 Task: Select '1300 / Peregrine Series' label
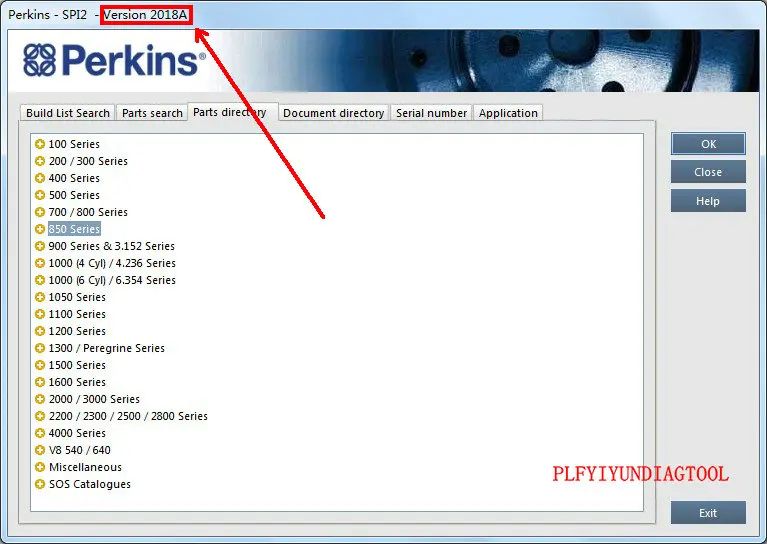pyautogui.click(x=107, y=348)
